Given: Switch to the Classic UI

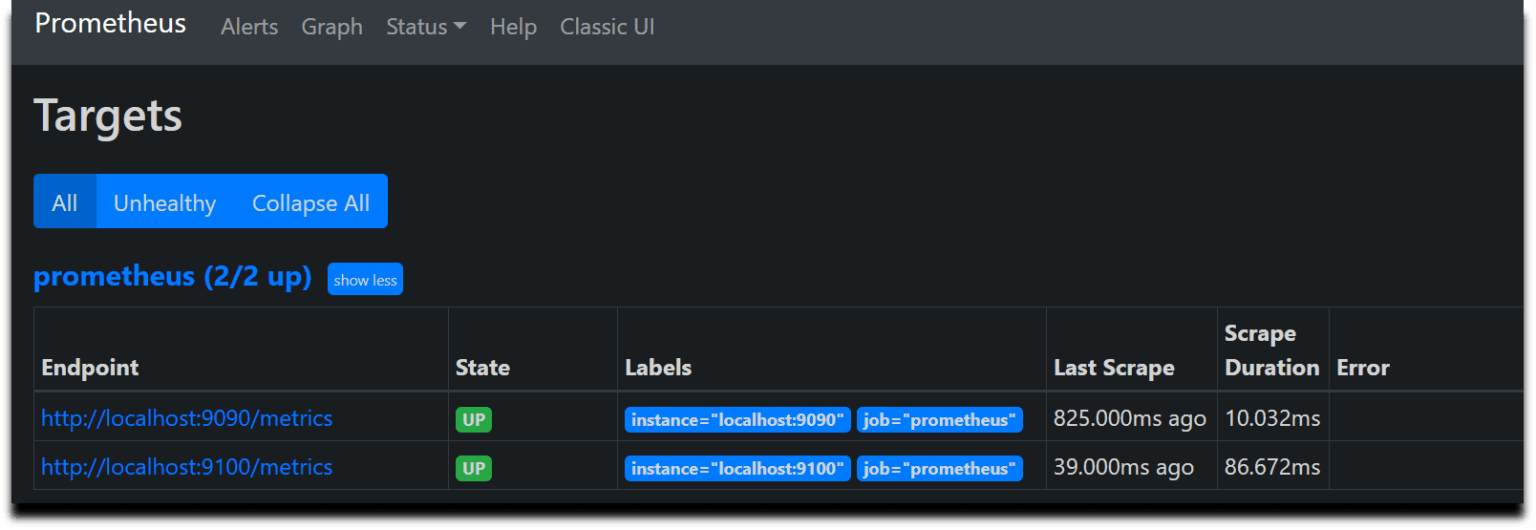Looking at the screenshot, I should (x=607, y=27).
